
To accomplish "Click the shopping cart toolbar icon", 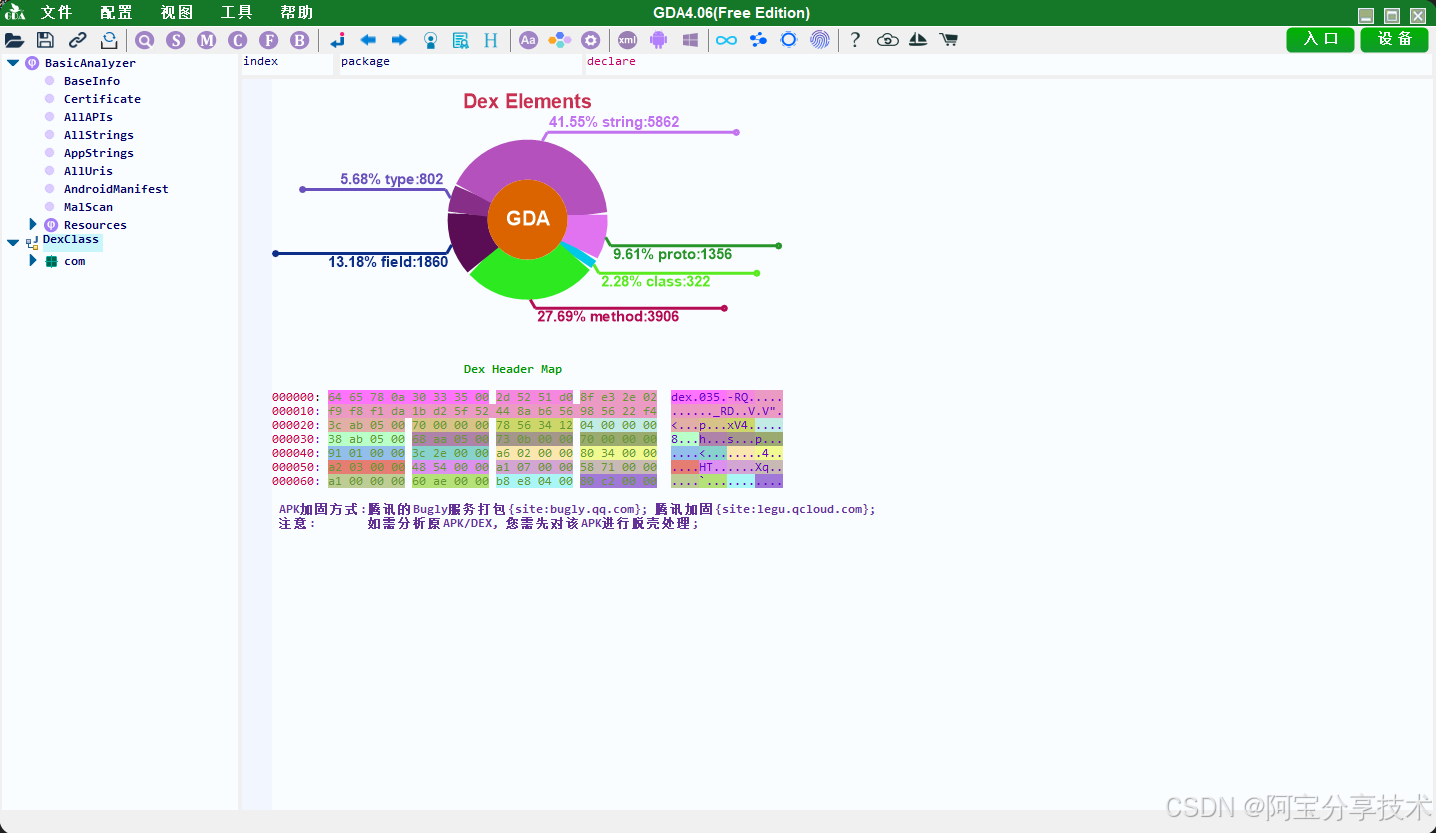I will [x=949, y=40].
